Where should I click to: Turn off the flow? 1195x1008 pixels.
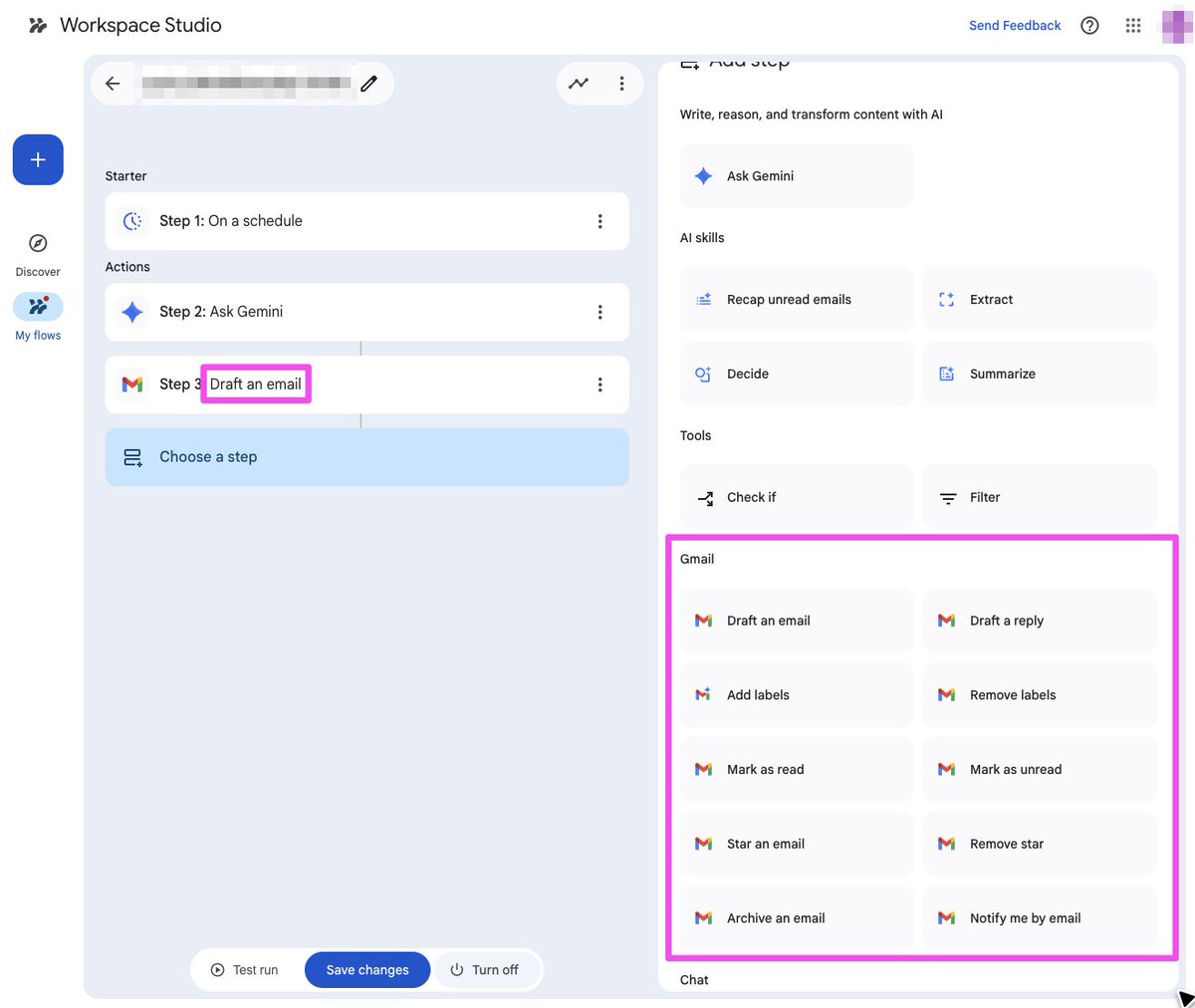tap(485, 970)
